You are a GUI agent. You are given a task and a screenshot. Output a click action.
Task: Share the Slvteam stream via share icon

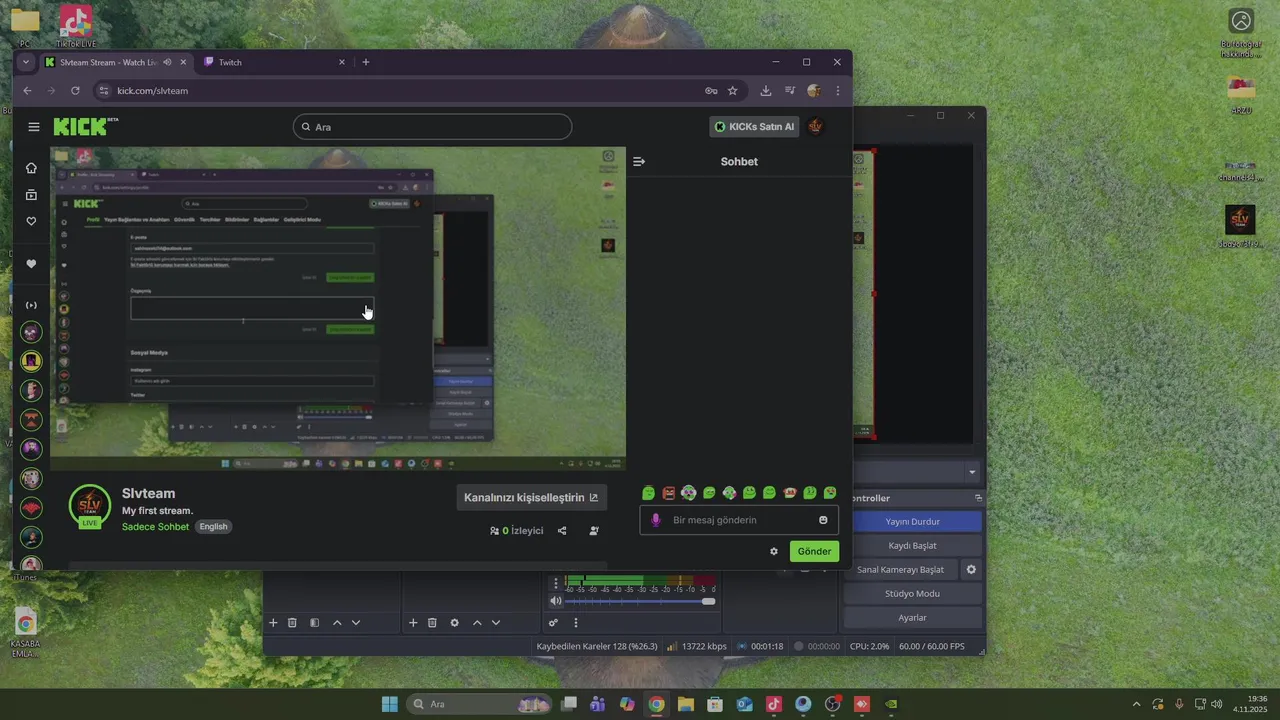coord(562,531)
